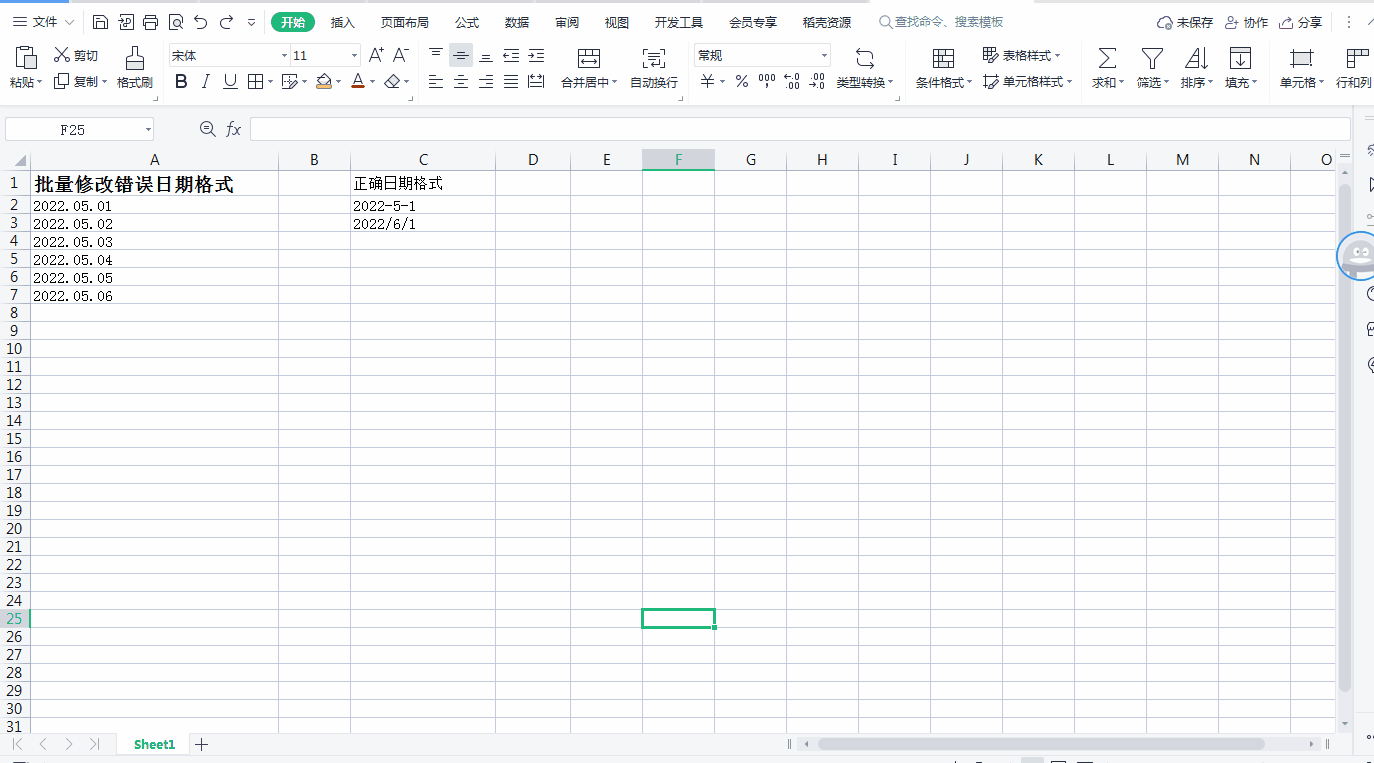Click the Wrap Text (自动换行) icon

[x=654, y=58]
